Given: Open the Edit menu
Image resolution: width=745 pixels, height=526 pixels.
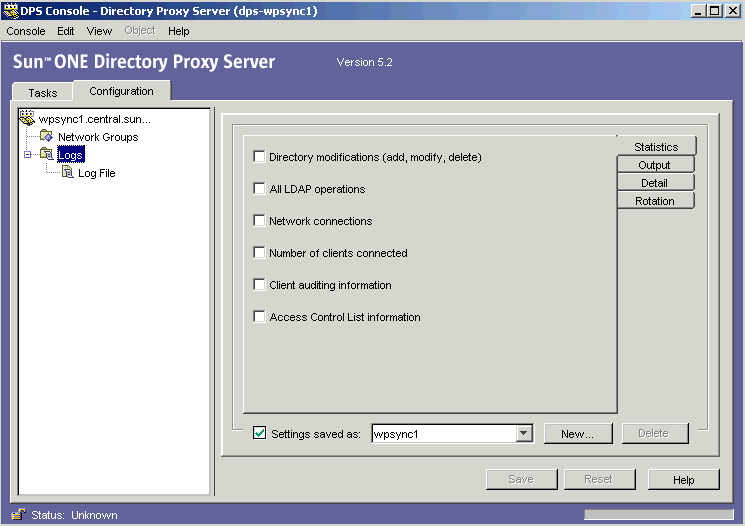Looking at the screenshot, I should pyautogui.click(x=66, y=31).
